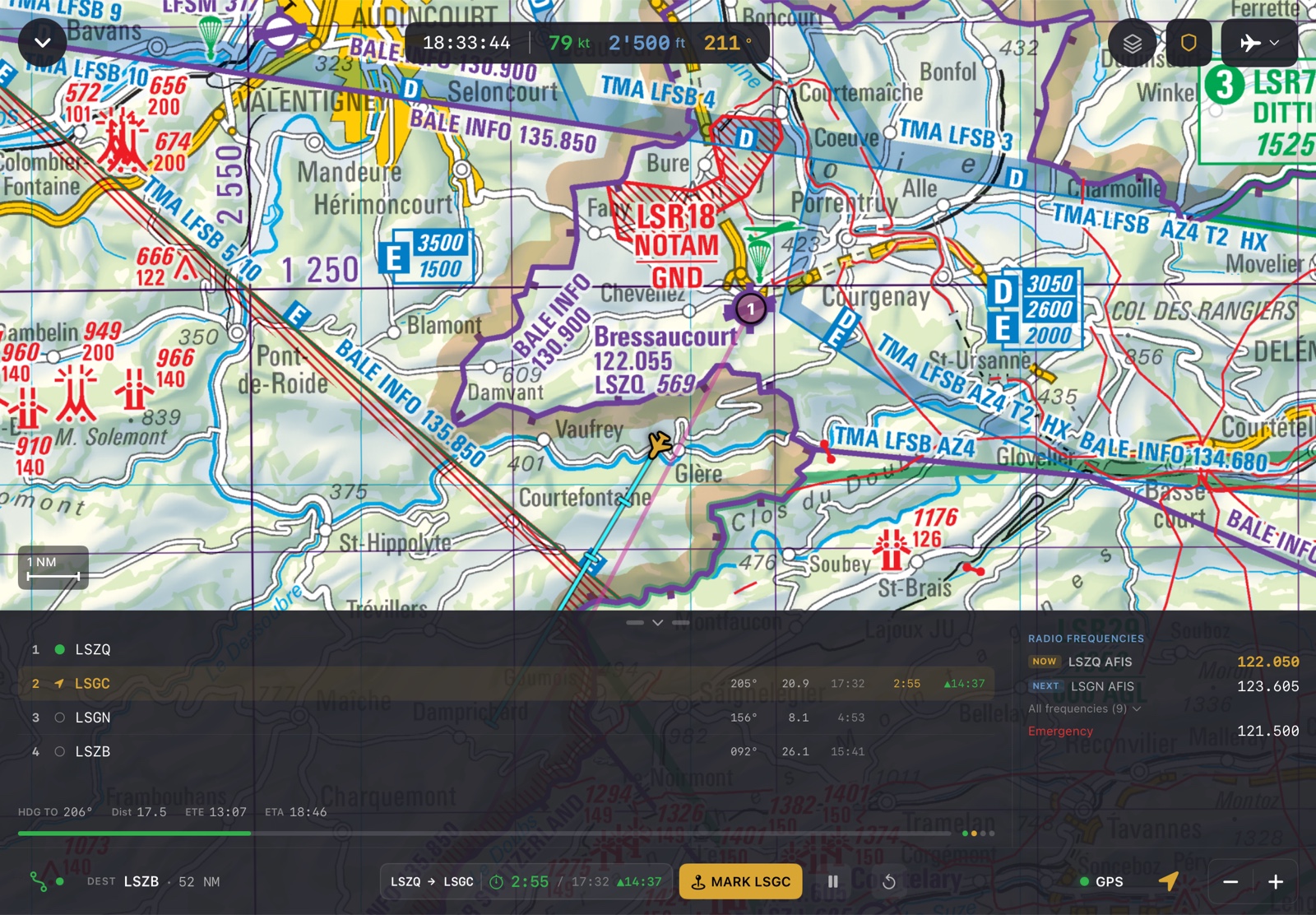Click the 2'500 ft altitude readout

click(647, 43)
